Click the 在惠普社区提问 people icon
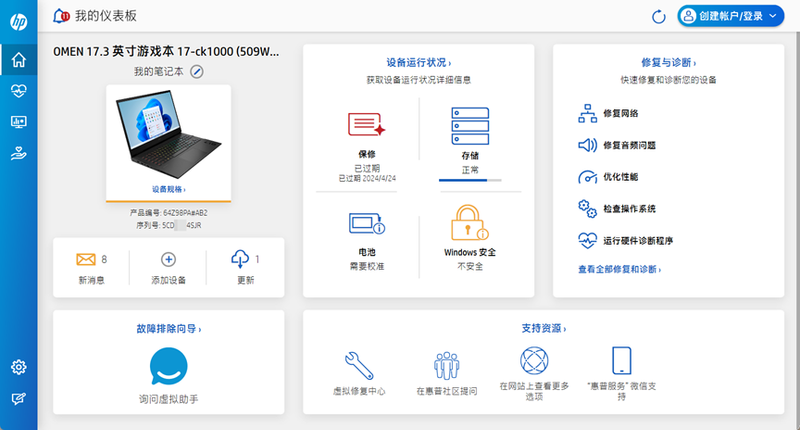 (446, 365)
